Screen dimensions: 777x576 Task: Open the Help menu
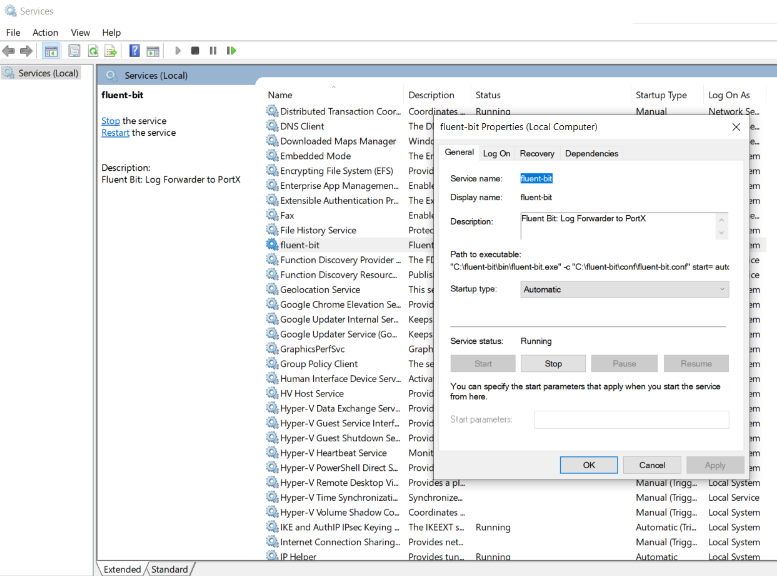point(111,33)
